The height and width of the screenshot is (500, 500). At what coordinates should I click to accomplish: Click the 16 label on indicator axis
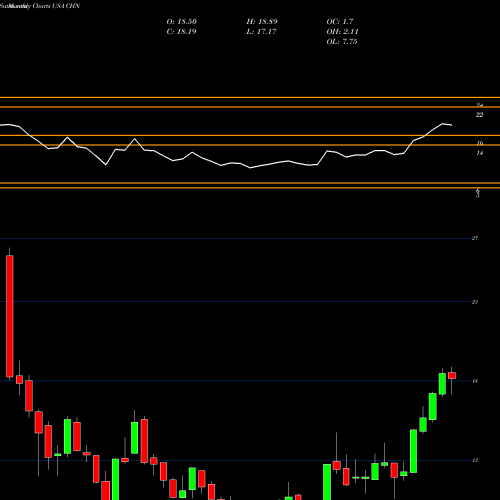pyautogui.click(x=479, y=143)
